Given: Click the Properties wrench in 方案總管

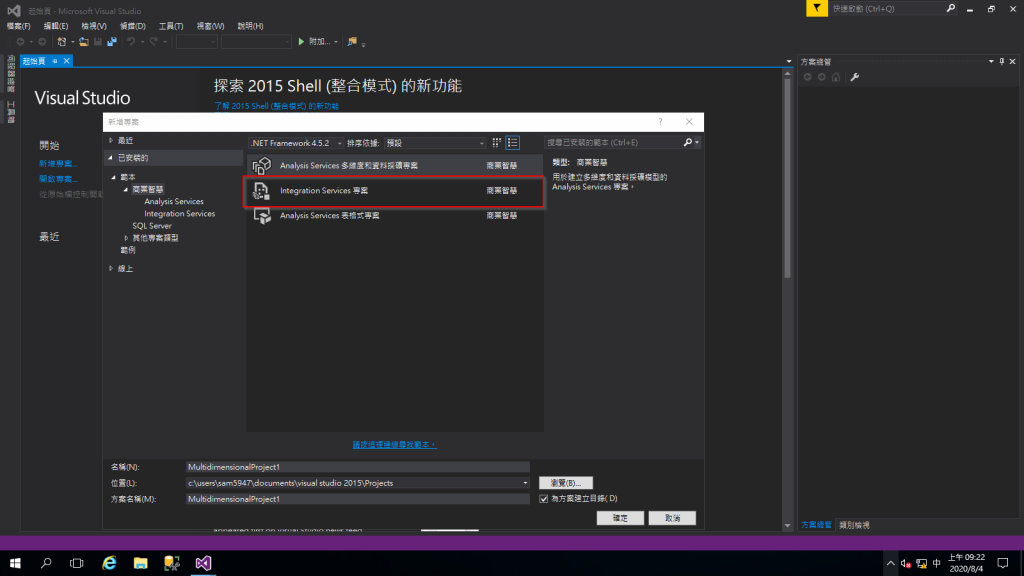Looking at the screenshot, I should 854,77.
